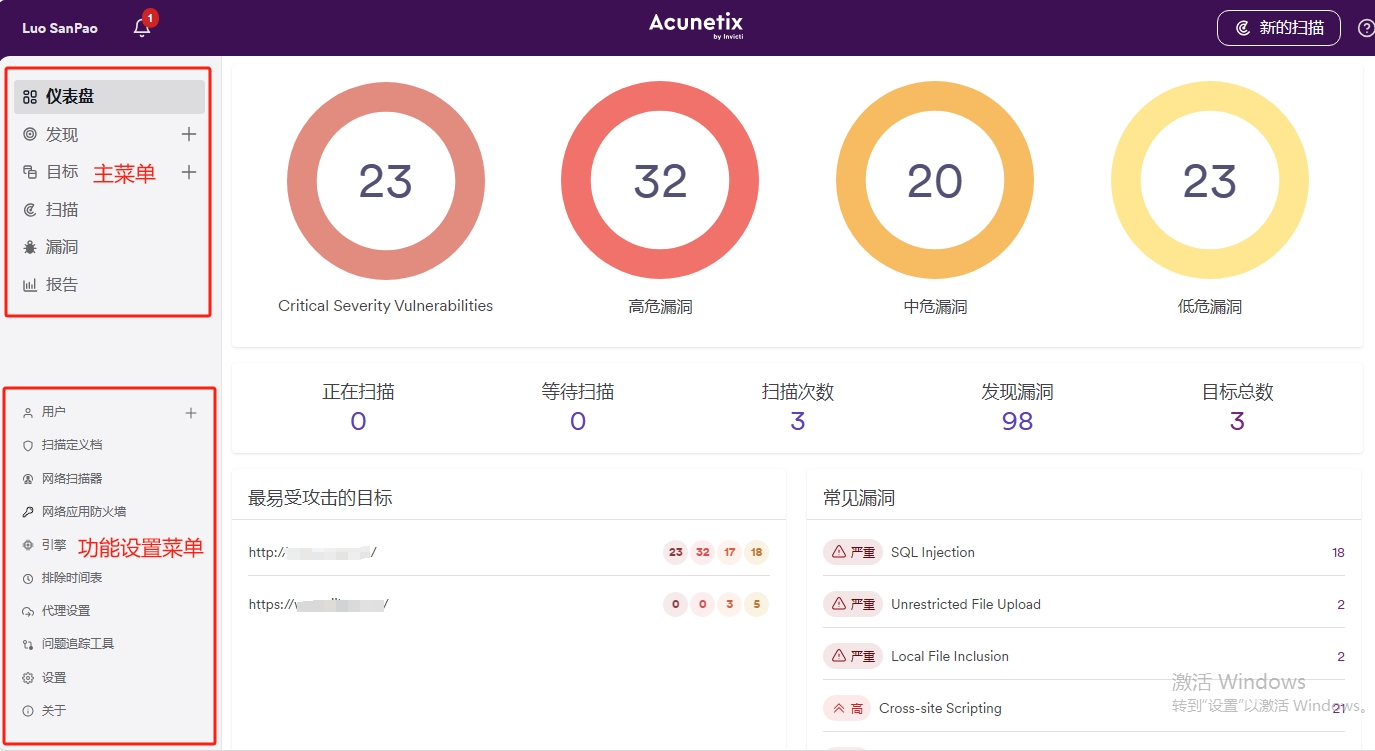Click the 严重 tag beside SQL Injection

point(853,552)
